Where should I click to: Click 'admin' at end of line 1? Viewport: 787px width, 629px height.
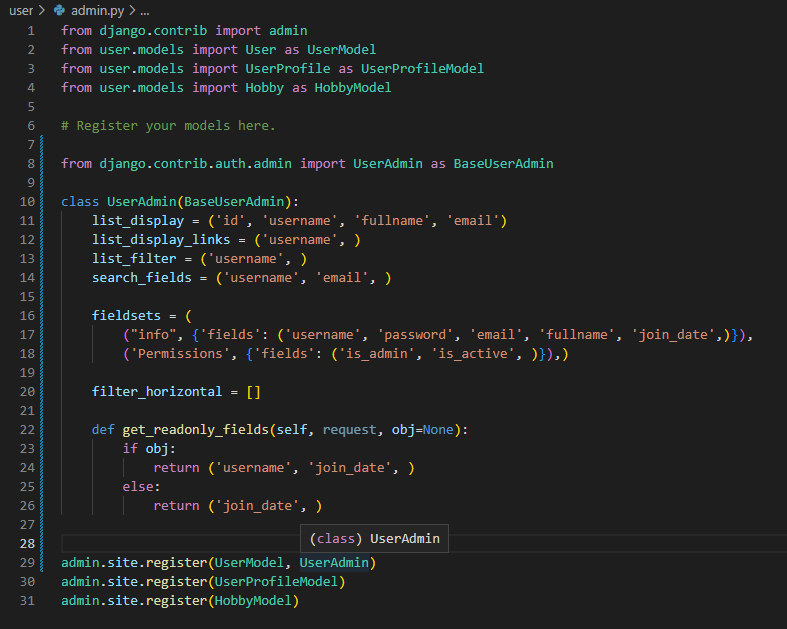click(288, 31)
